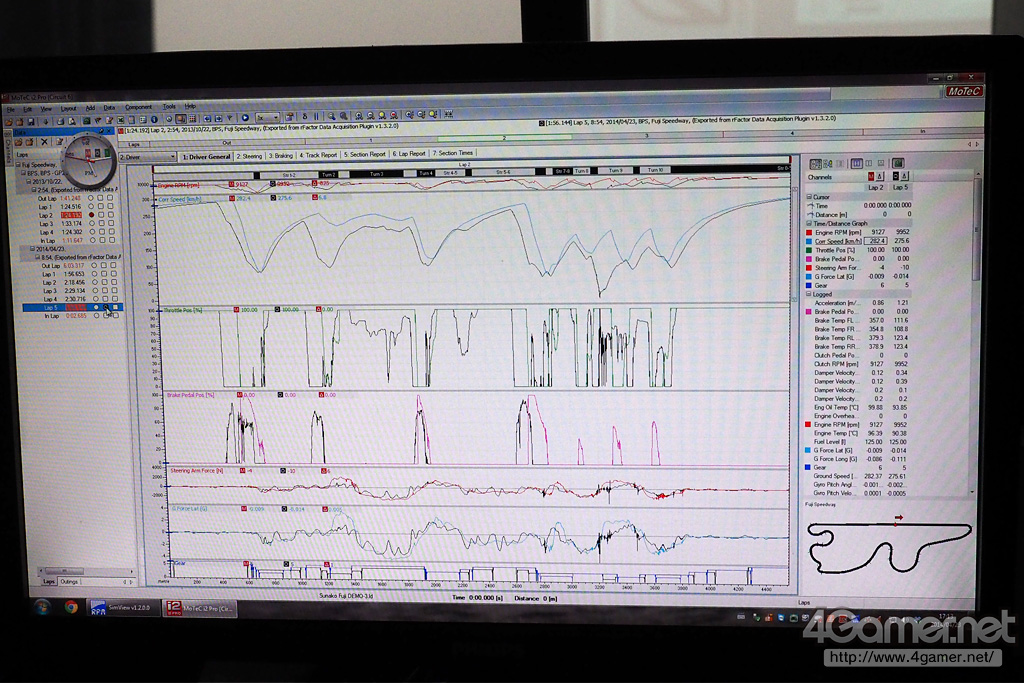
Task: Click red swatch beside Engine RPM channel
Action: click(x=809, y=232)
